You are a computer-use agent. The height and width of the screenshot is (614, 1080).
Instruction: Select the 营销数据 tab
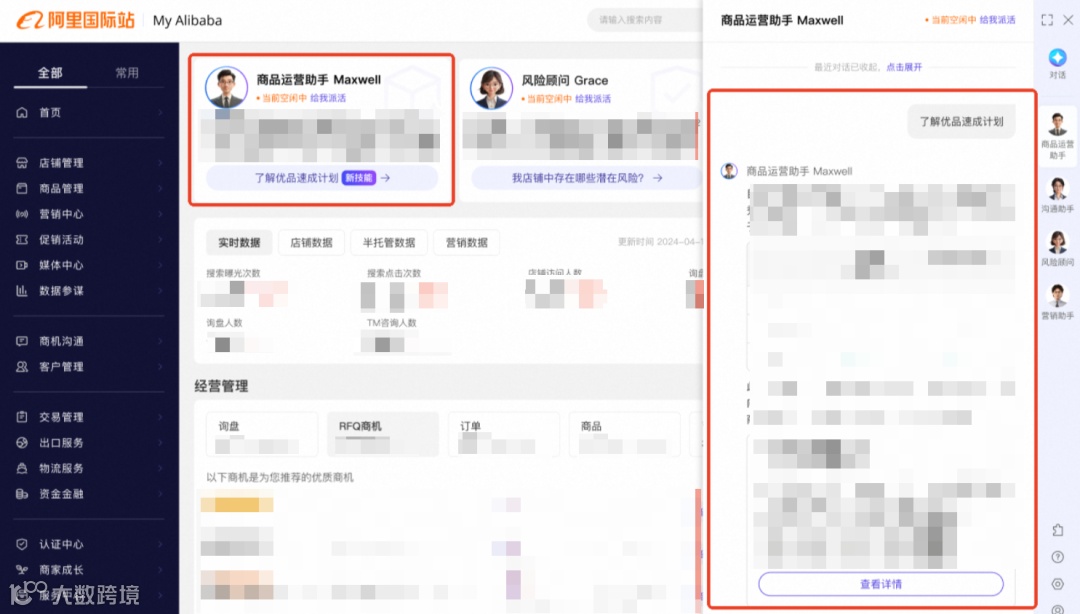click(x=467, y=243)
